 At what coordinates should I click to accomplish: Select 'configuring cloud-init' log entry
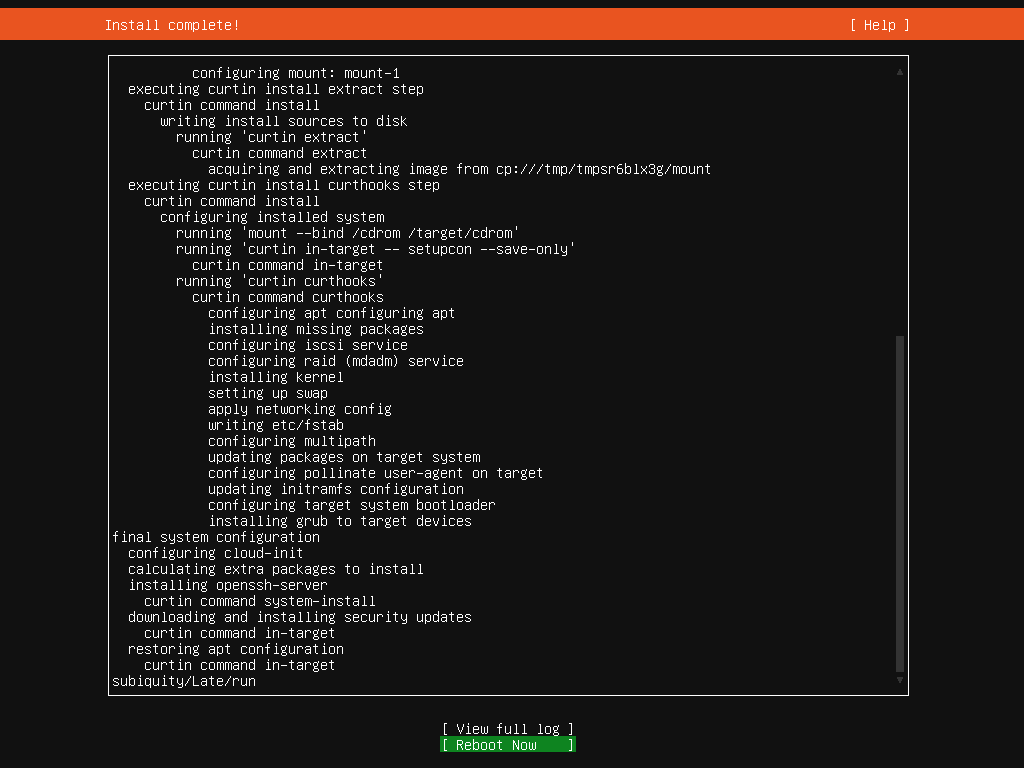(216, 553)
